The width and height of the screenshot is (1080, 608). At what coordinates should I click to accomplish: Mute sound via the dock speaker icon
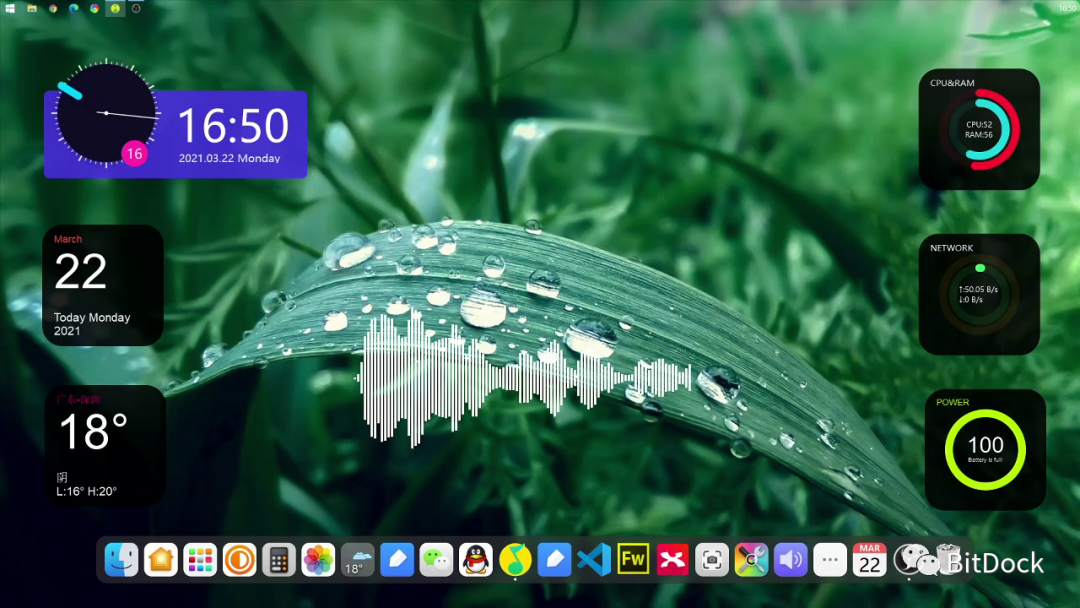(x=791, y=560)
